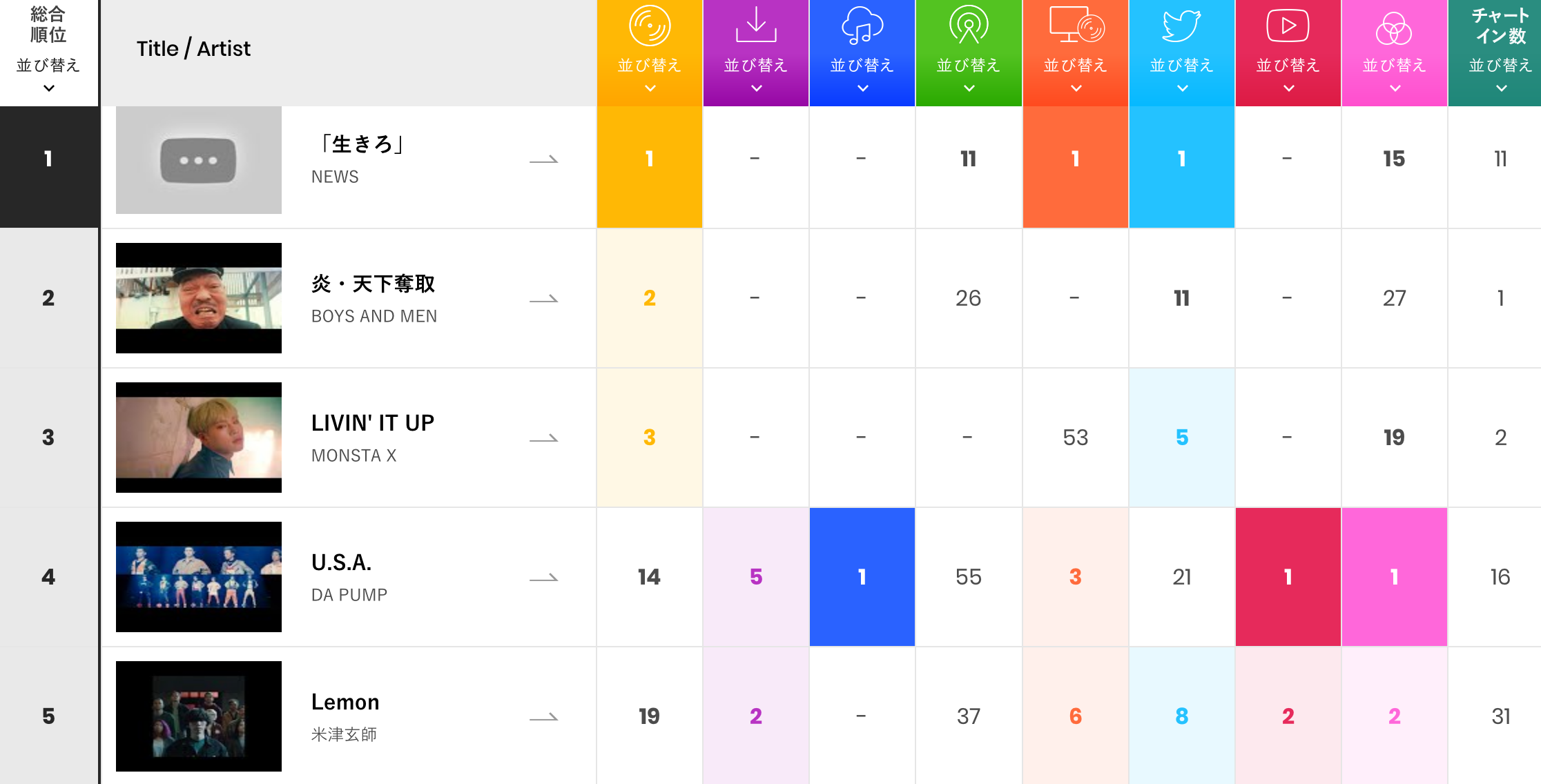Click the blue streaming rank 1 cell for U.S.A.
This screenshot has width=1541, height=784.
coord(862,577)
